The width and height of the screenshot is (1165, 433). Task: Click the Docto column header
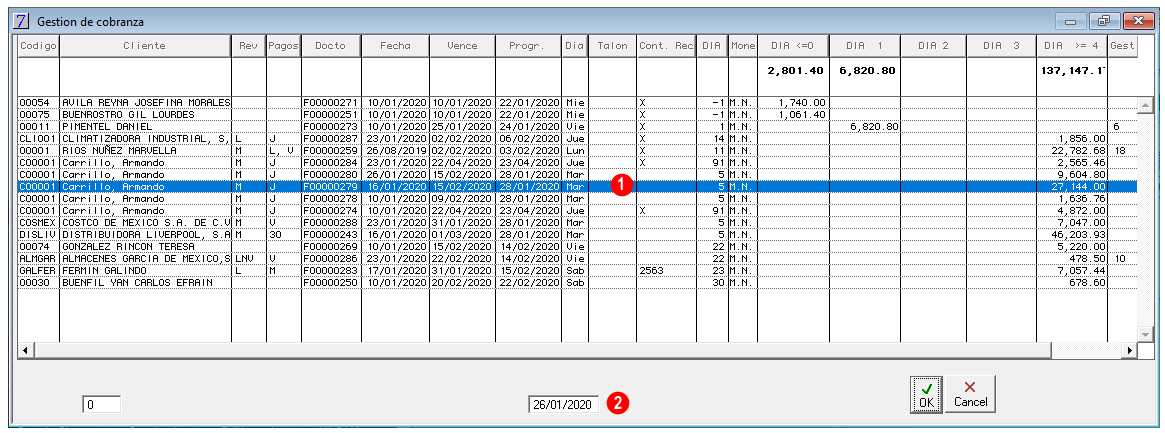tap(331, 45)
